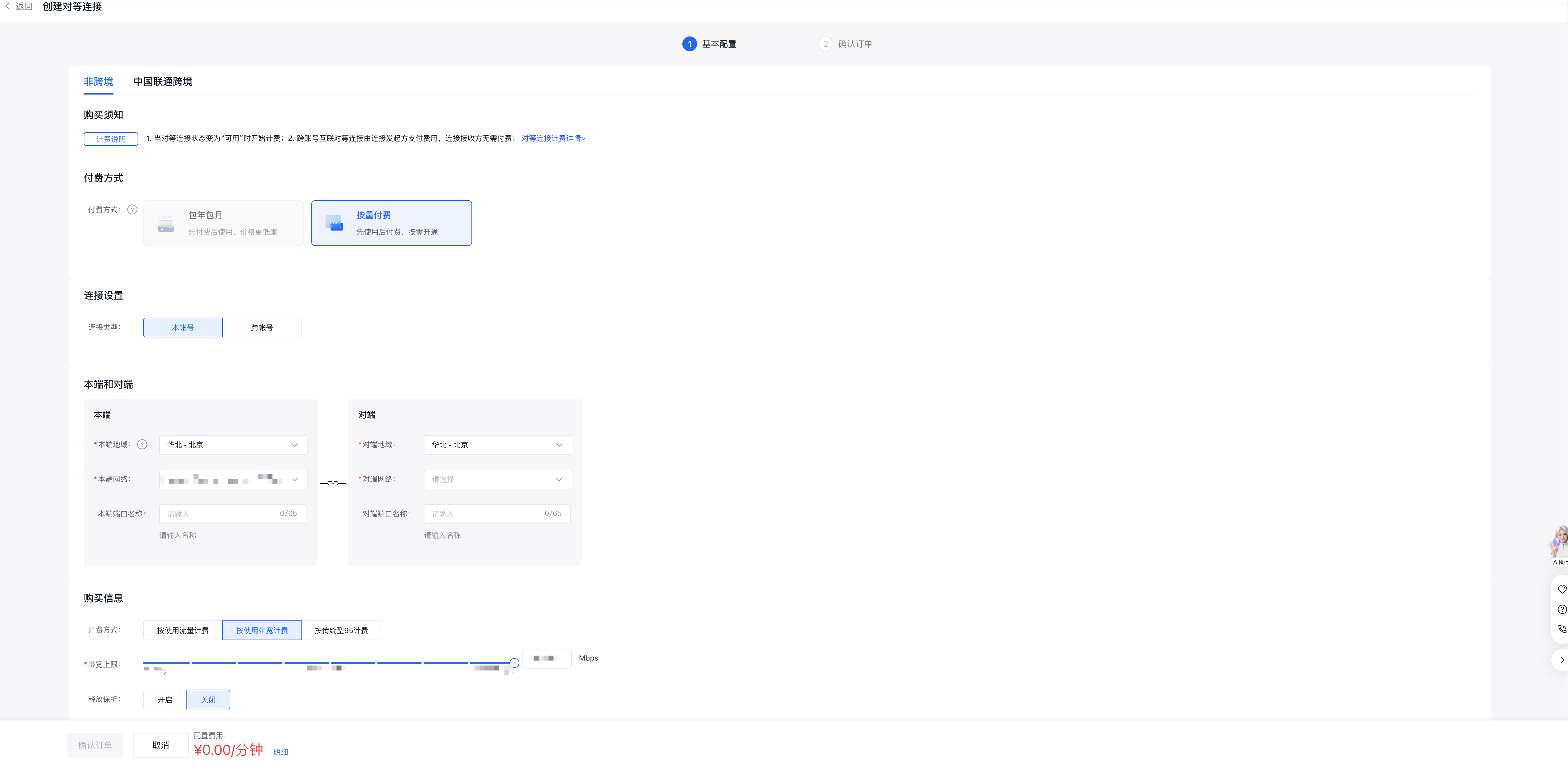
Task: Click step 1 基本配置
Action: 710,44
